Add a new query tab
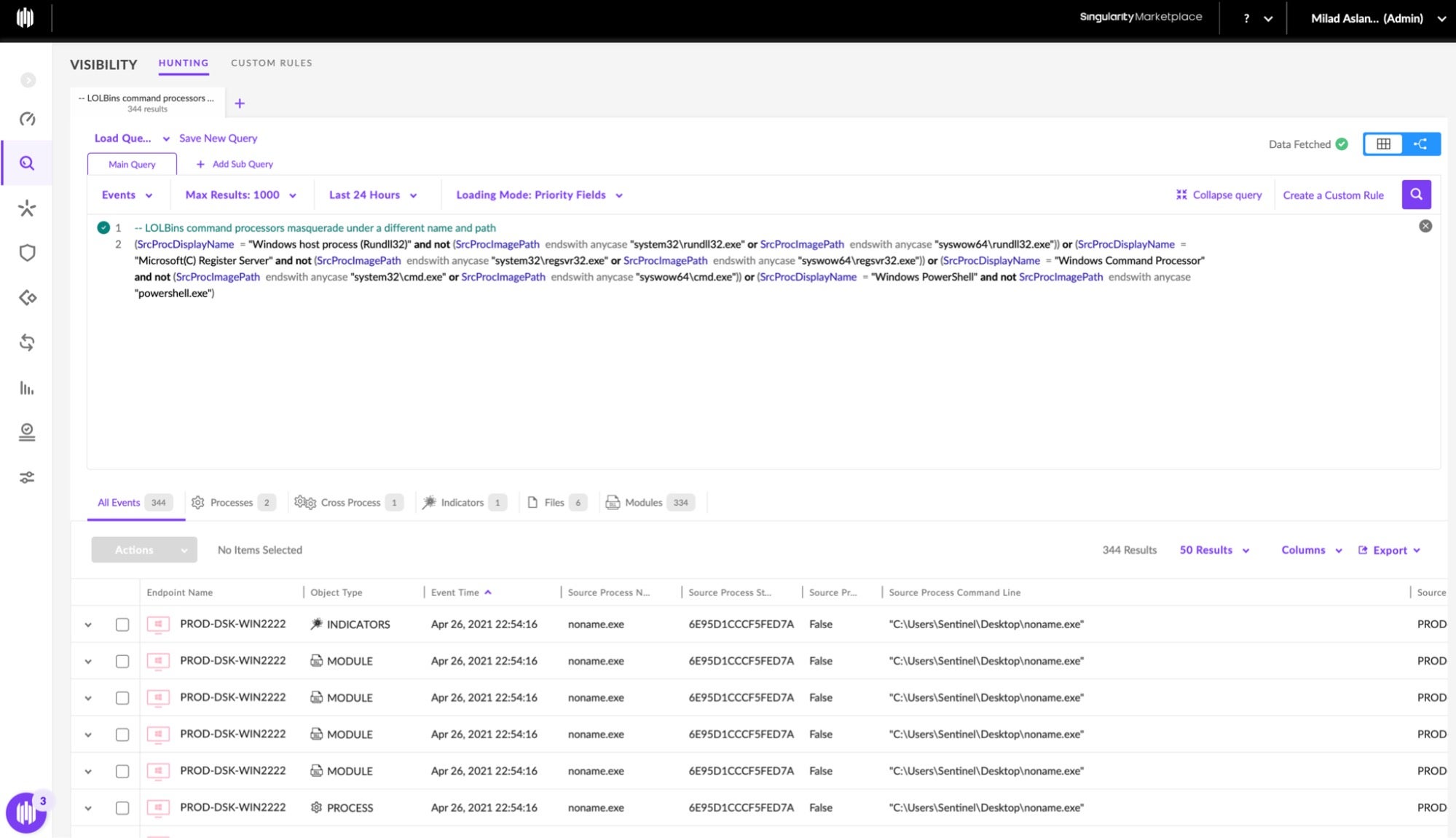The width and height of the screenshot is (1456, 838). [240, 103]
